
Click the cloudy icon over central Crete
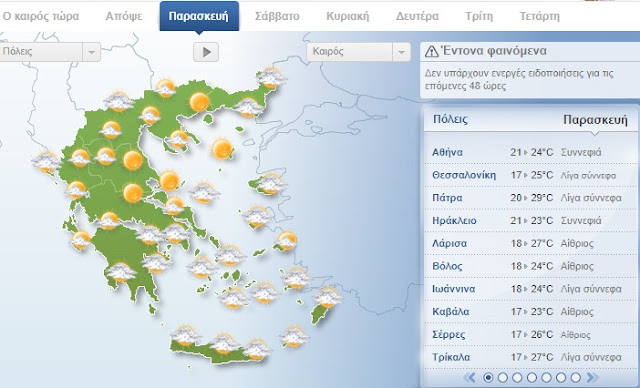click(x=224, y=344)
